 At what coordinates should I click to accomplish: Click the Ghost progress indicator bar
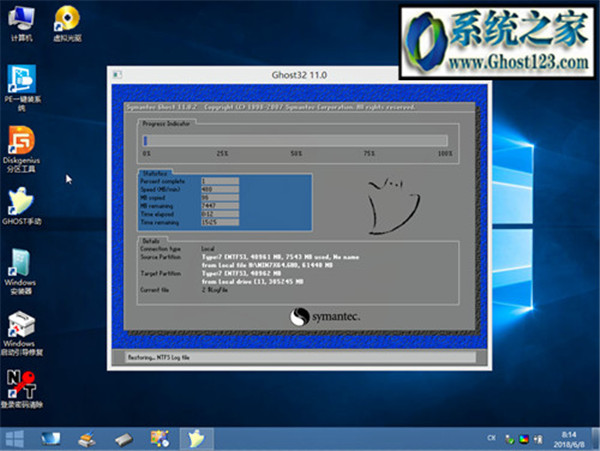point(295,140)
